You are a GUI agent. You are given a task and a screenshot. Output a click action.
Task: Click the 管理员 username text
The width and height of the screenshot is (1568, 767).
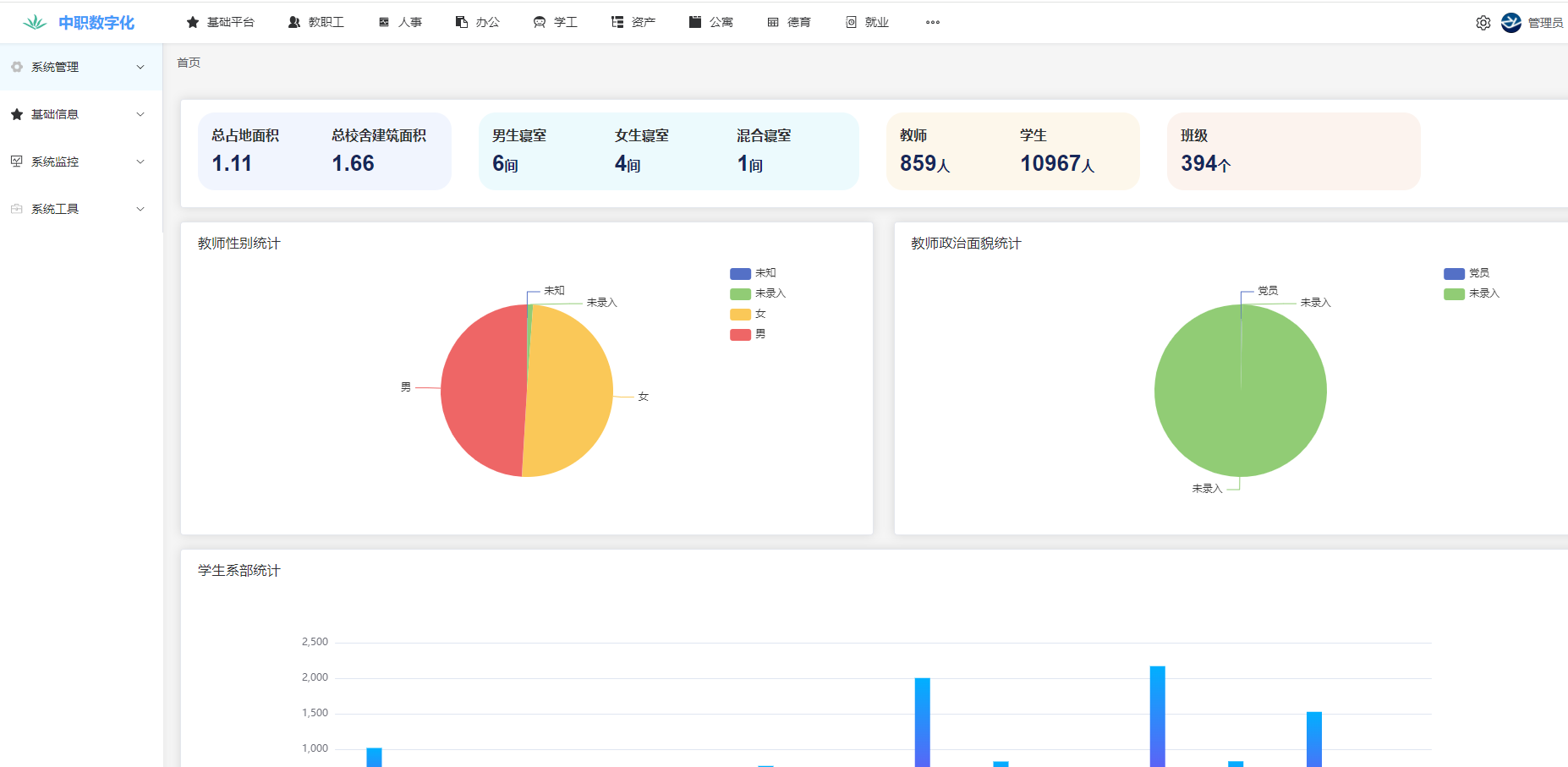click(x=1544, y=23)
